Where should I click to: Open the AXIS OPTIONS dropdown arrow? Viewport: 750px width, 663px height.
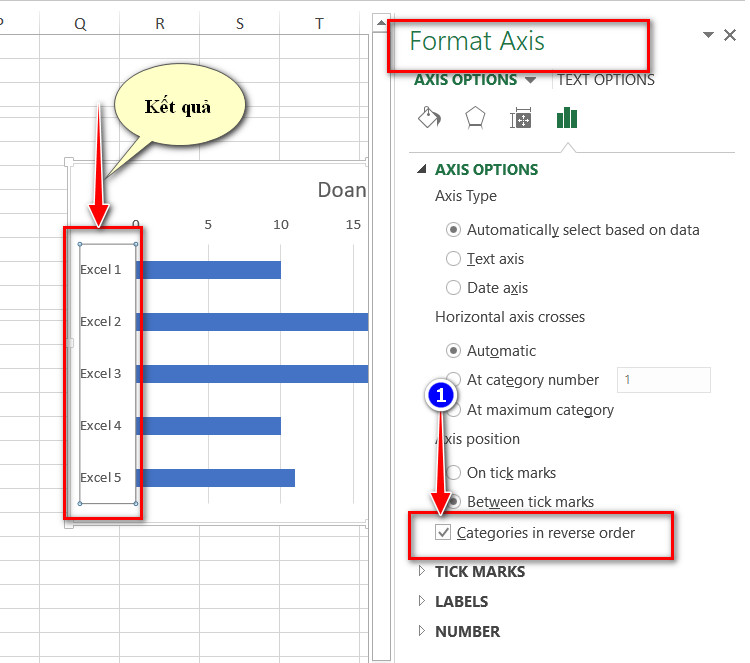[x=530, y=80]
